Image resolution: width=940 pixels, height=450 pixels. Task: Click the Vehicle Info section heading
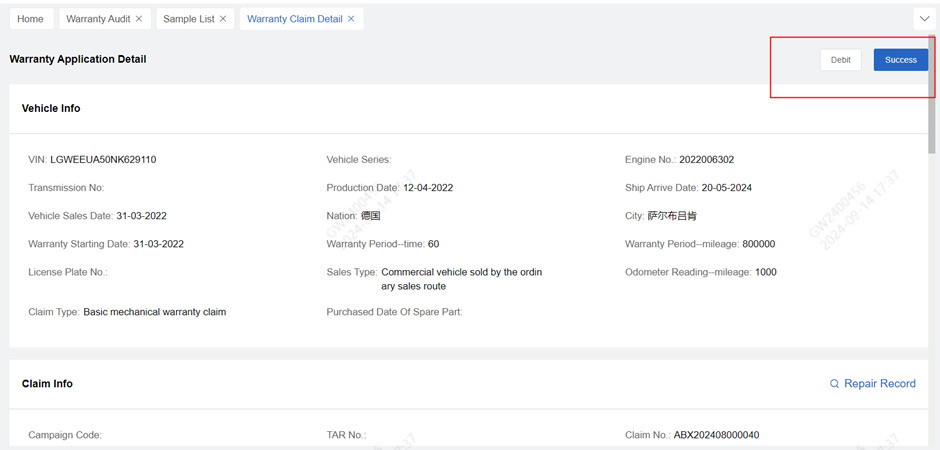point(51,108)
